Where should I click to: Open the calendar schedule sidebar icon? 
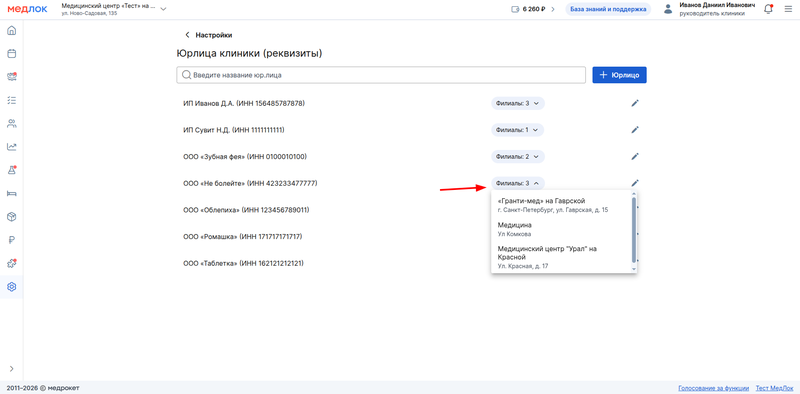pyautogui.click(x=11, y=54)
